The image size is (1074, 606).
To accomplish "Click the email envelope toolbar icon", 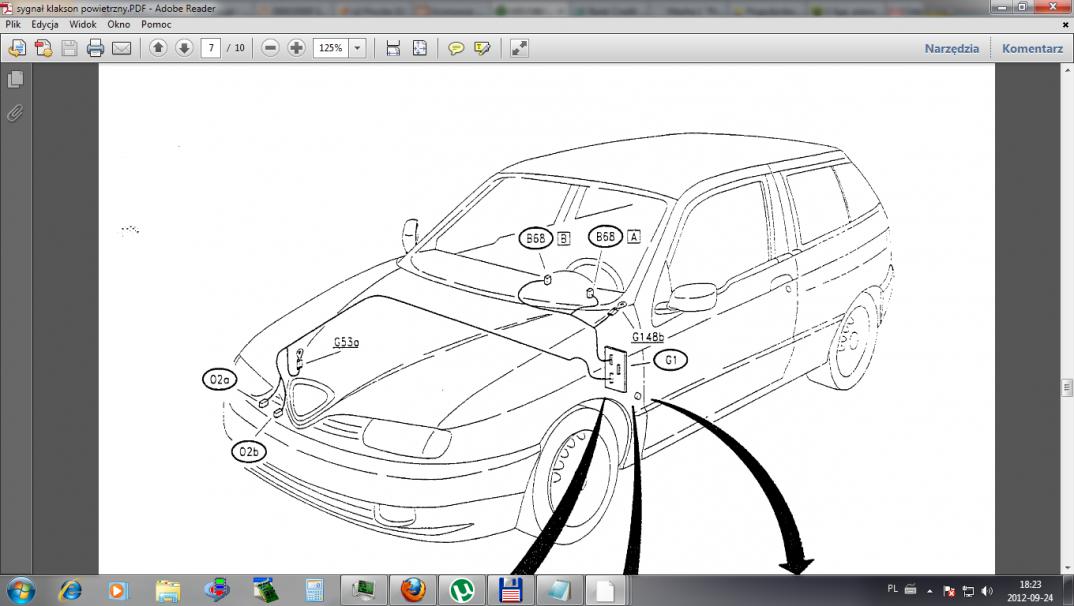I will [121, 48].
